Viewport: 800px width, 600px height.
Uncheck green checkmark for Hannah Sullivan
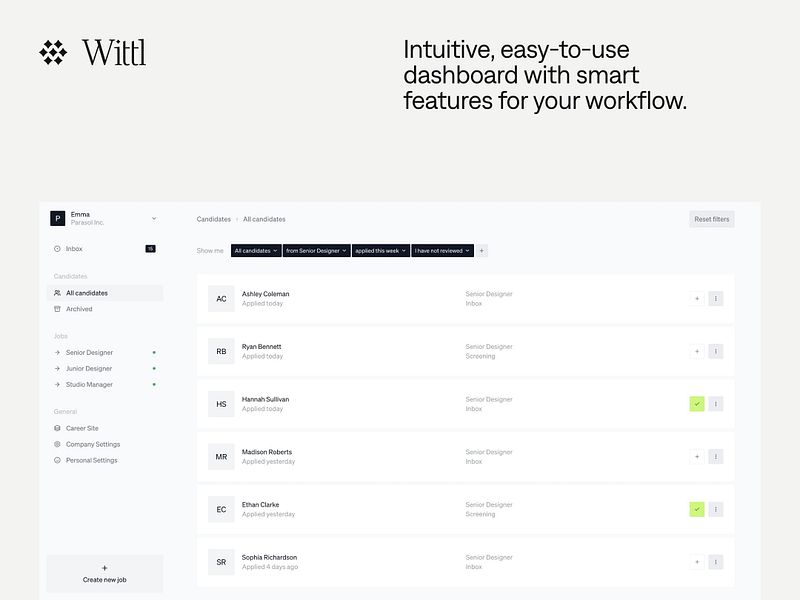click(697, 404)
